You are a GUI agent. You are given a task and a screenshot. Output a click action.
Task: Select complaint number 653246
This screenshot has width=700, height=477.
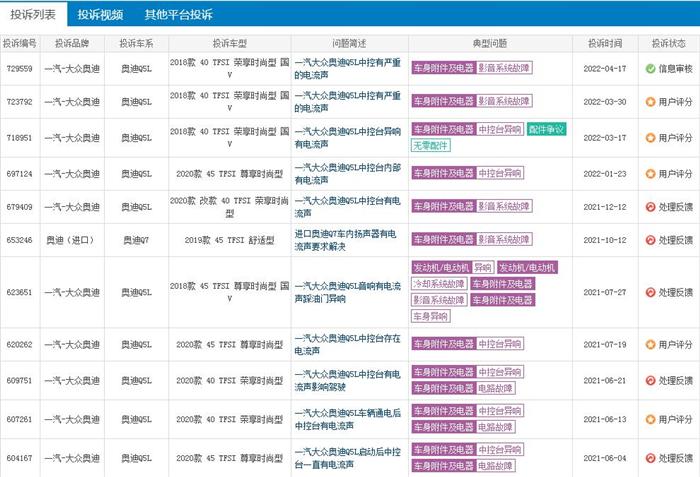point(20,240)
